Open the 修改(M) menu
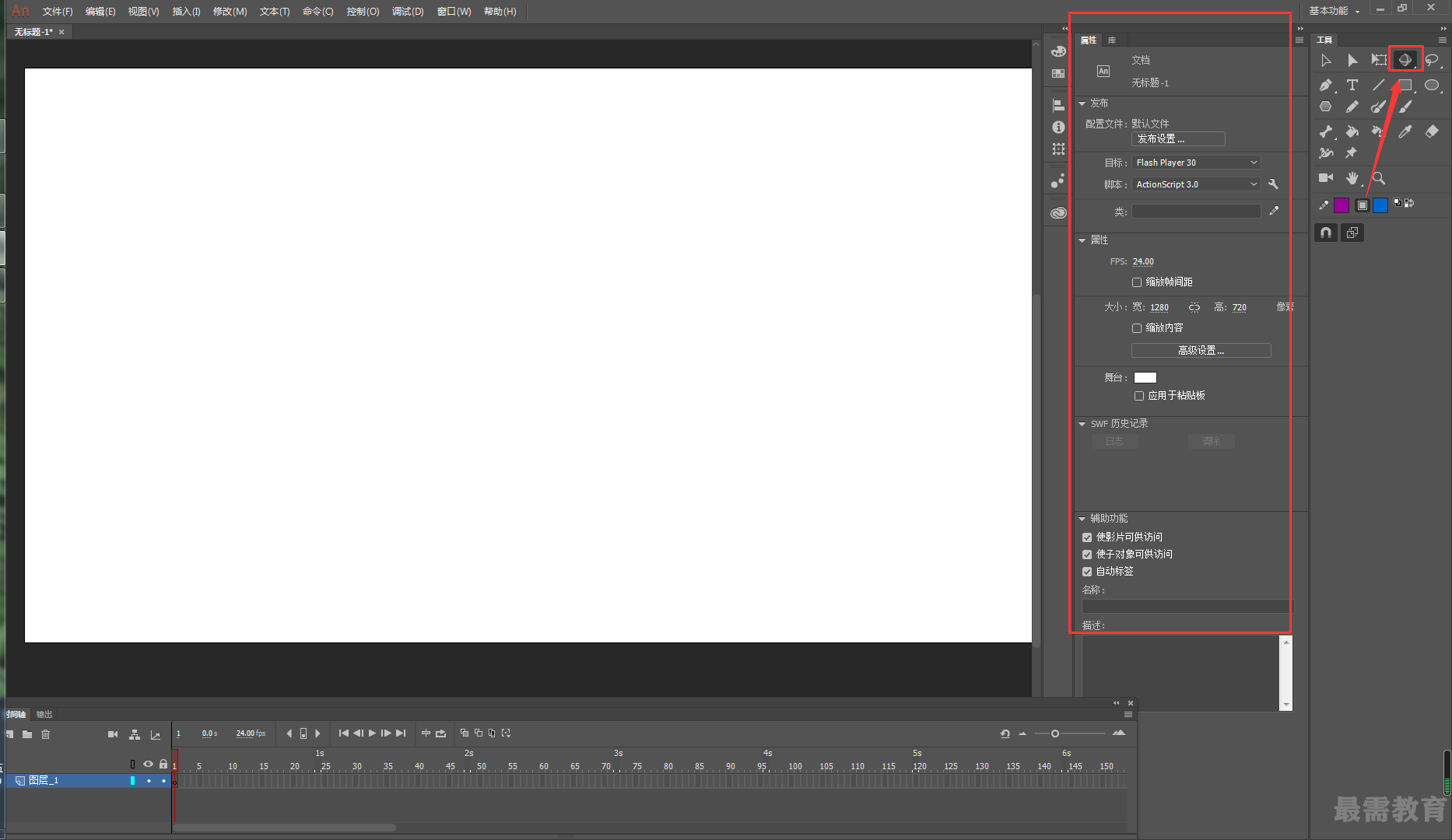 pos(230,11)
